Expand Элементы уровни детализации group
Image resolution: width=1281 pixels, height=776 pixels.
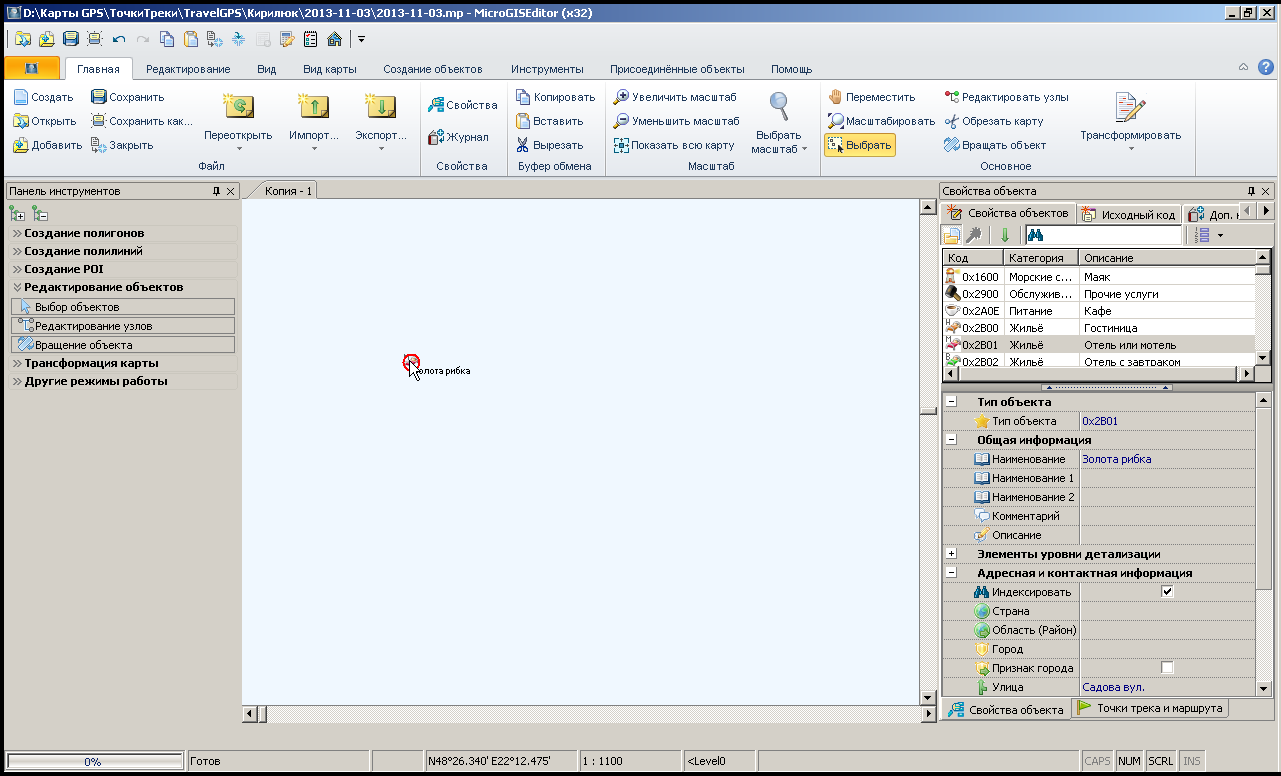tap(952, 554)
